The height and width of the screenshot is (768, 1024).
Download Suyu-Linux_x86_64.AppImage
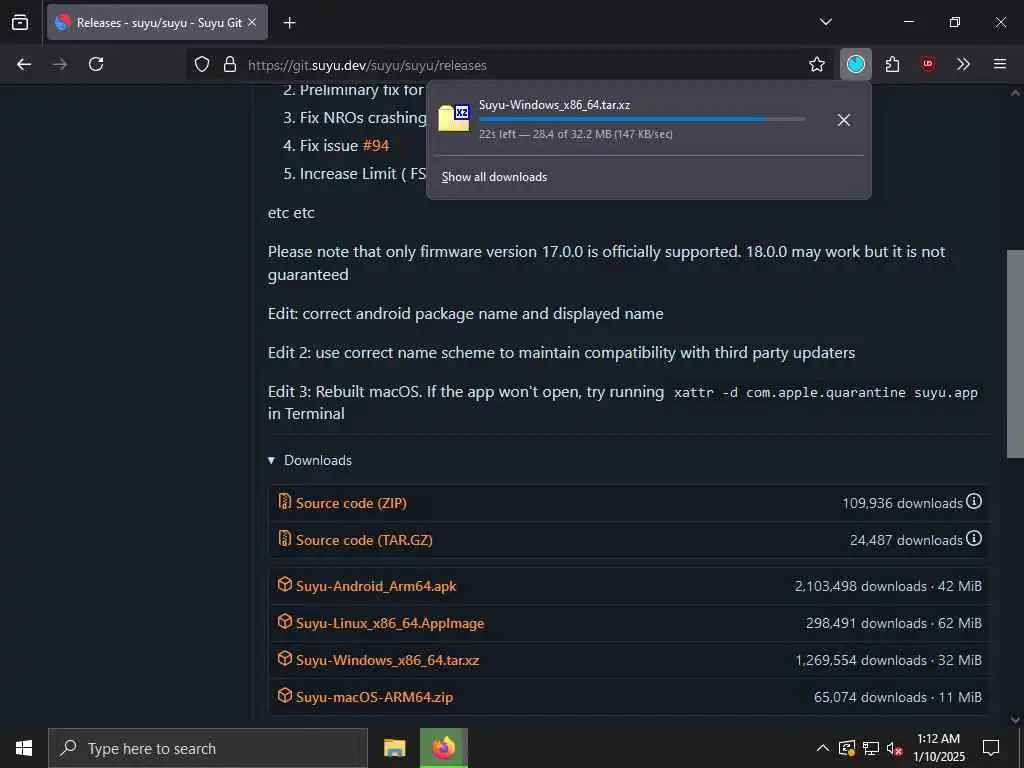point(390,623)
